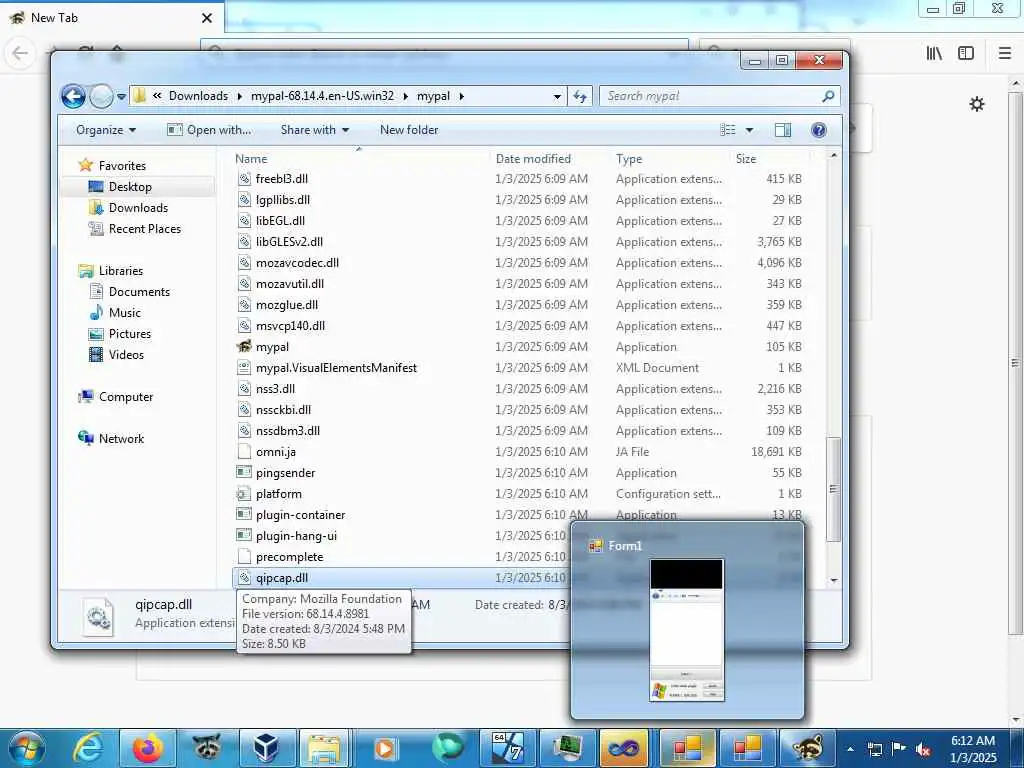Select the libEGL.dll file

pyautogui.click(x=280, y=221)
